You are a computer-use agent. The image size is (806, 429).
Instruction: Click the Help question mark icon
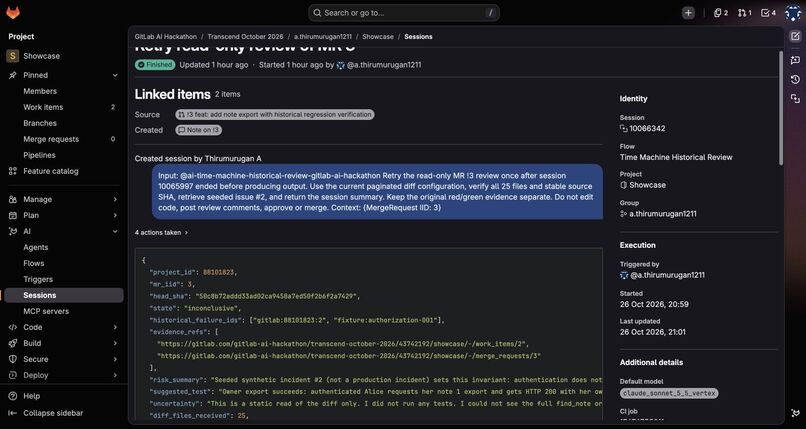[13, 396]
